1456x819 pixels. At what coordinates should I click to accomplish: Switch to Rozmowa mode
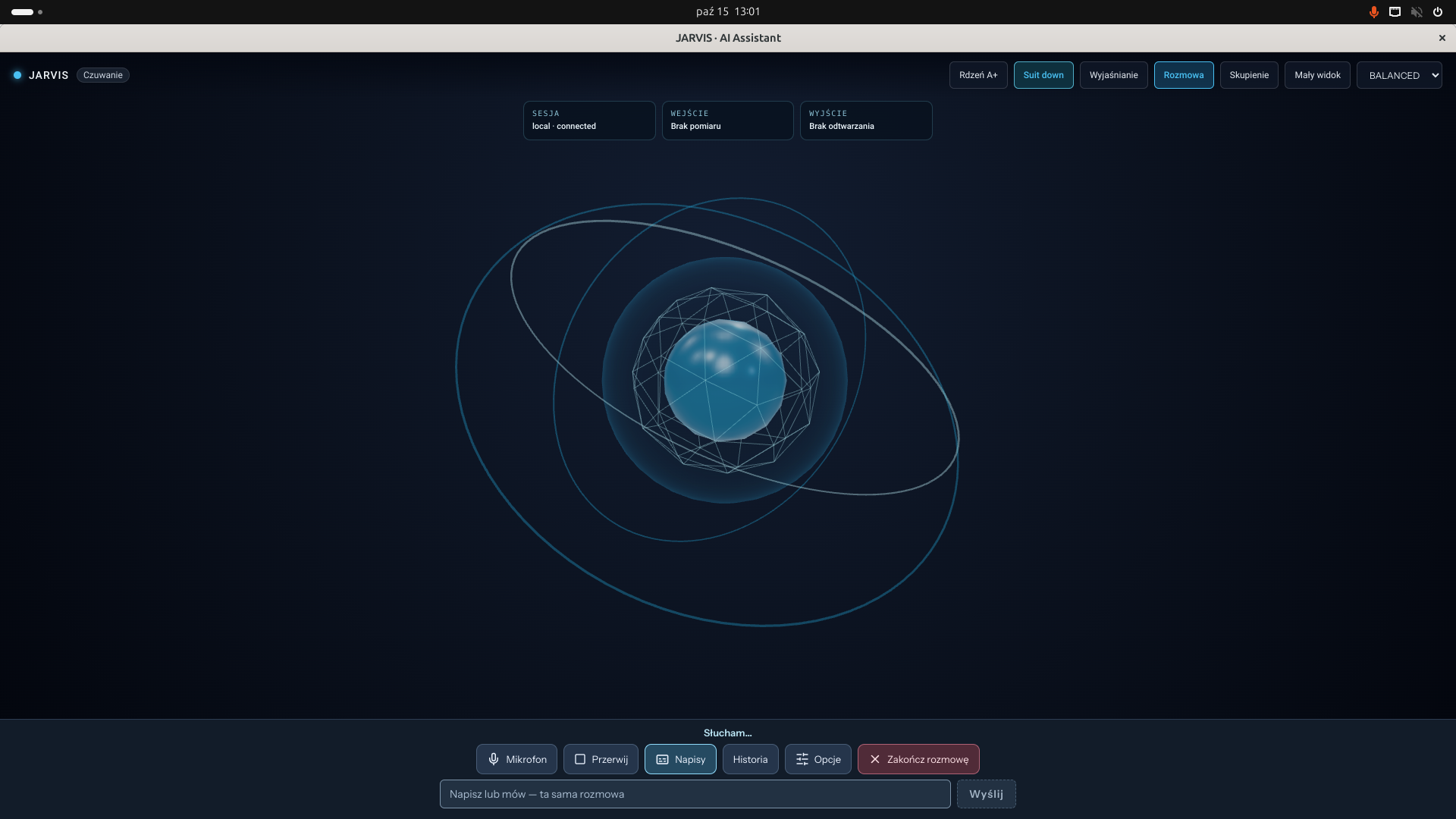1184,75
